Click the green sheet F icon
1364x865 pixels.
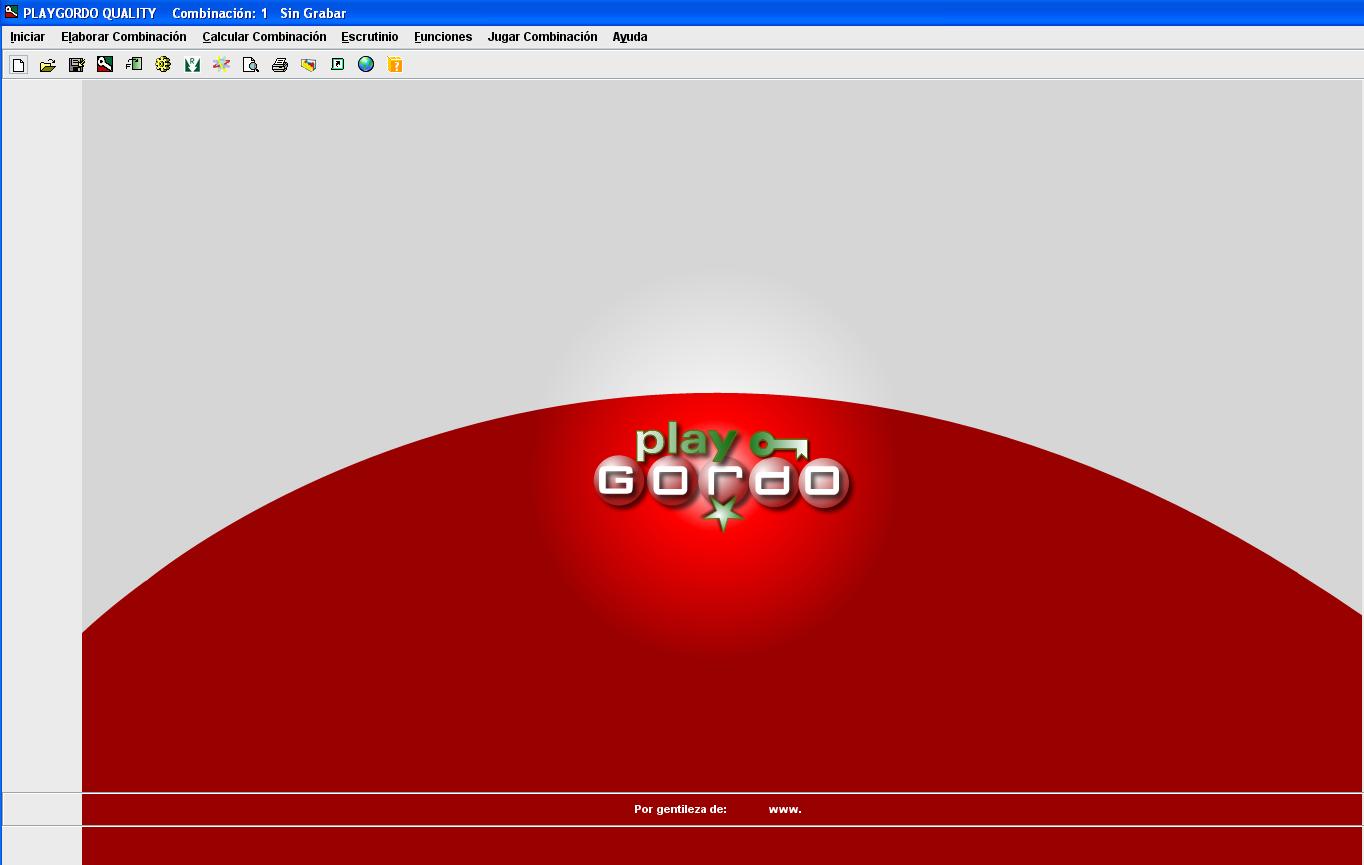[134, 65]
